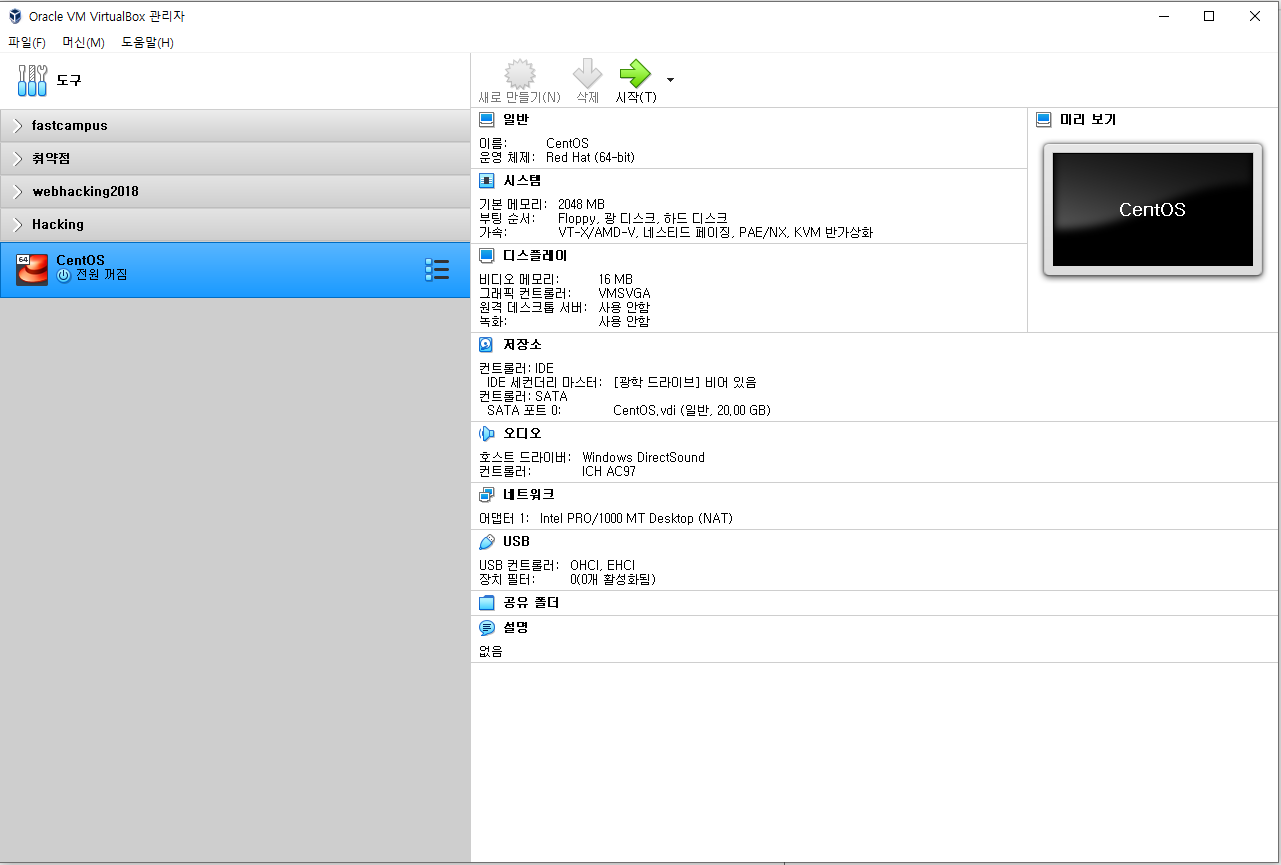Click the 'VT-x/AMD-V' acceleration value line
Screen dimensions: 1281x865
[x=715, y=232]
